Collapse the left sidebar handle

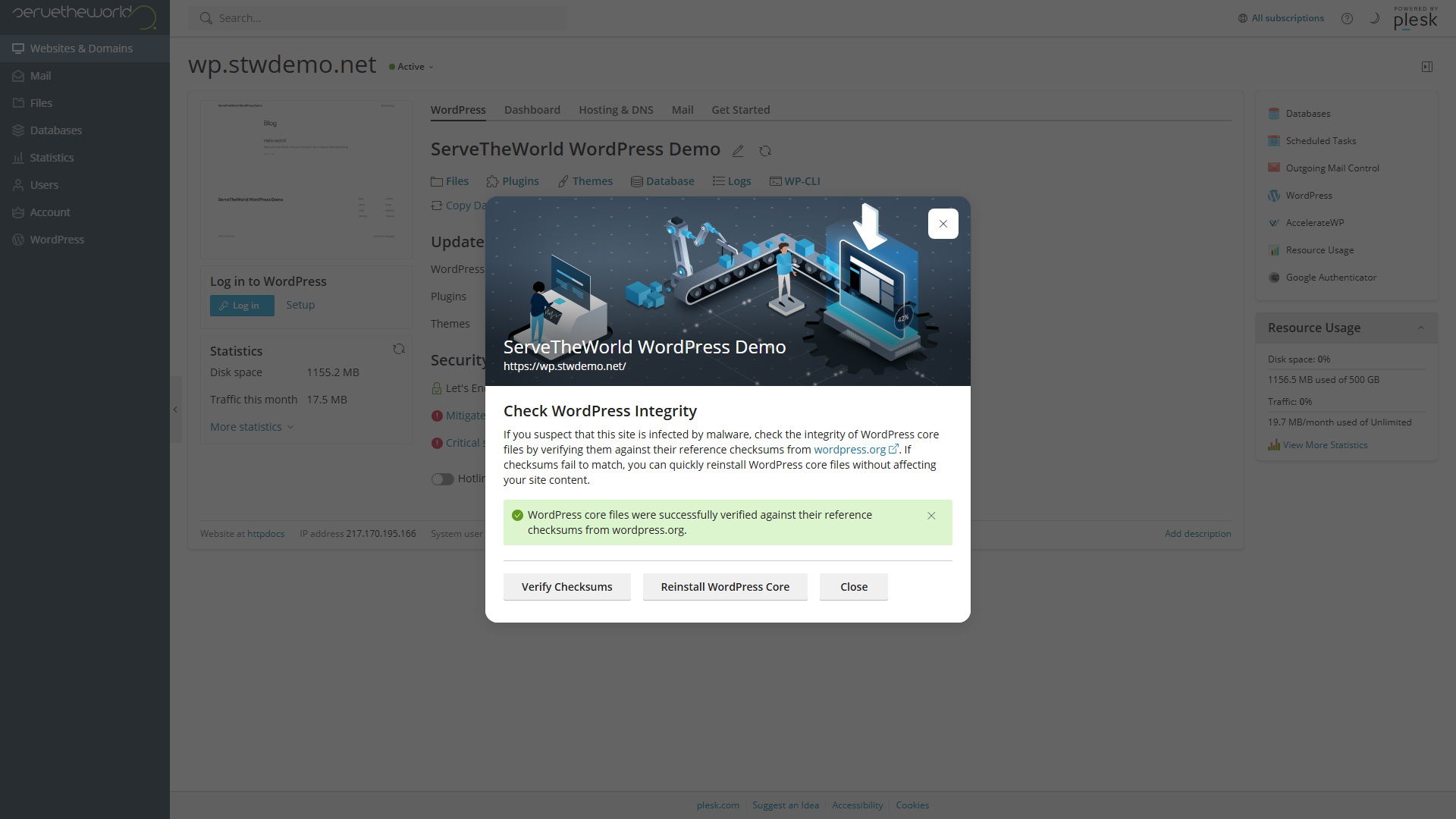[175, 409]
